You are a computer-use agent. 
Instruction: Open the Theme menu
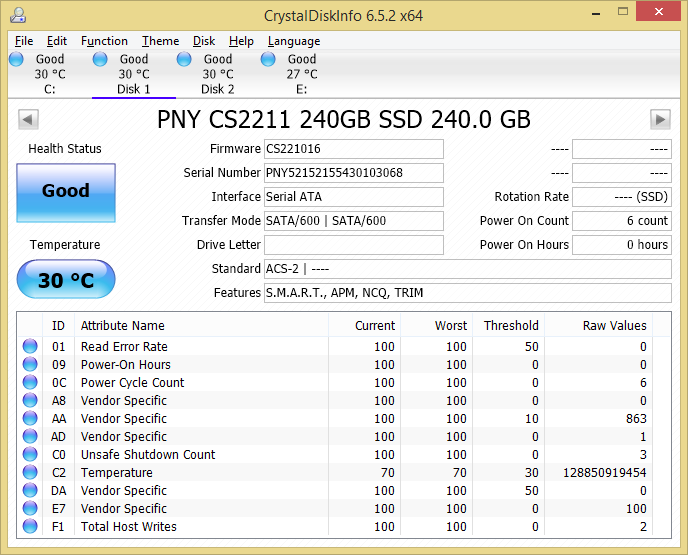[x=160, y=41]
